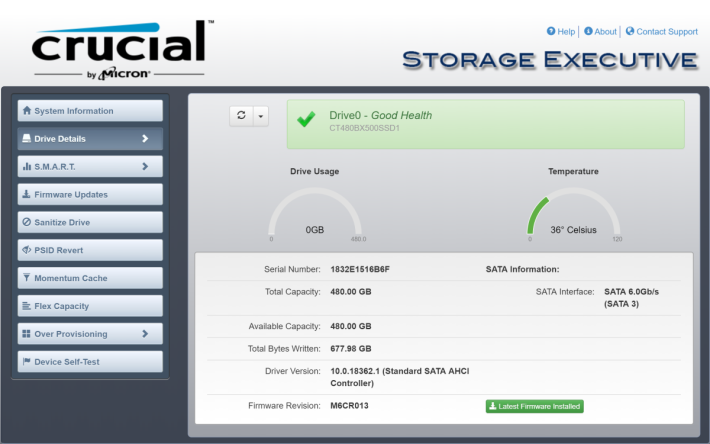This screenshot has height=444, width=710.
Task: Select the Drive Details menu item
Action: [90, 138]
